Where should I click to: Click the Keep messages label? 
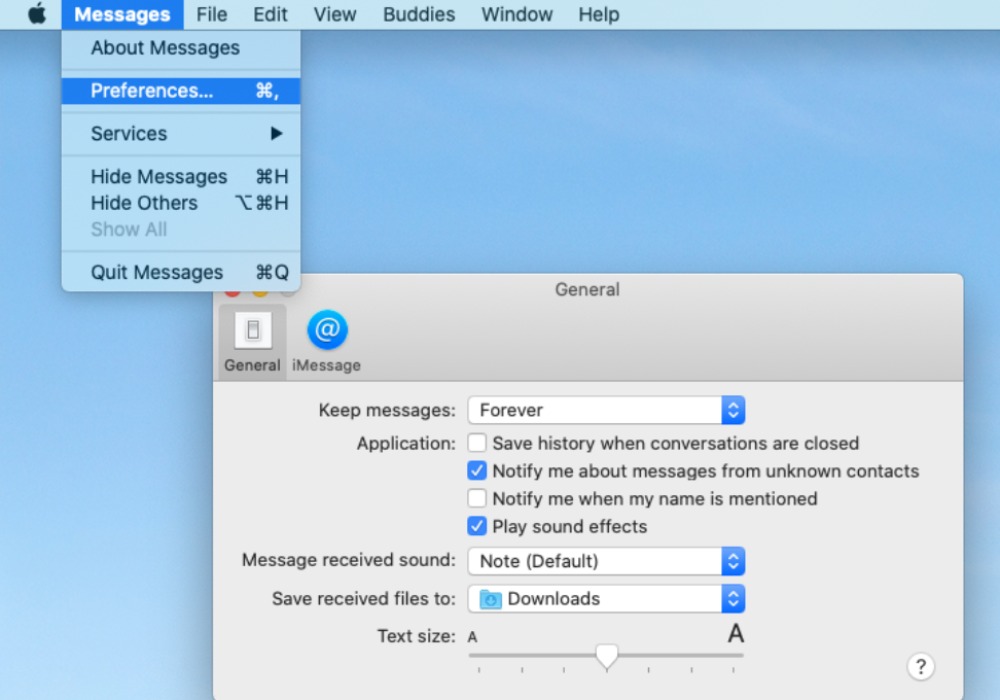pos(387,410)
